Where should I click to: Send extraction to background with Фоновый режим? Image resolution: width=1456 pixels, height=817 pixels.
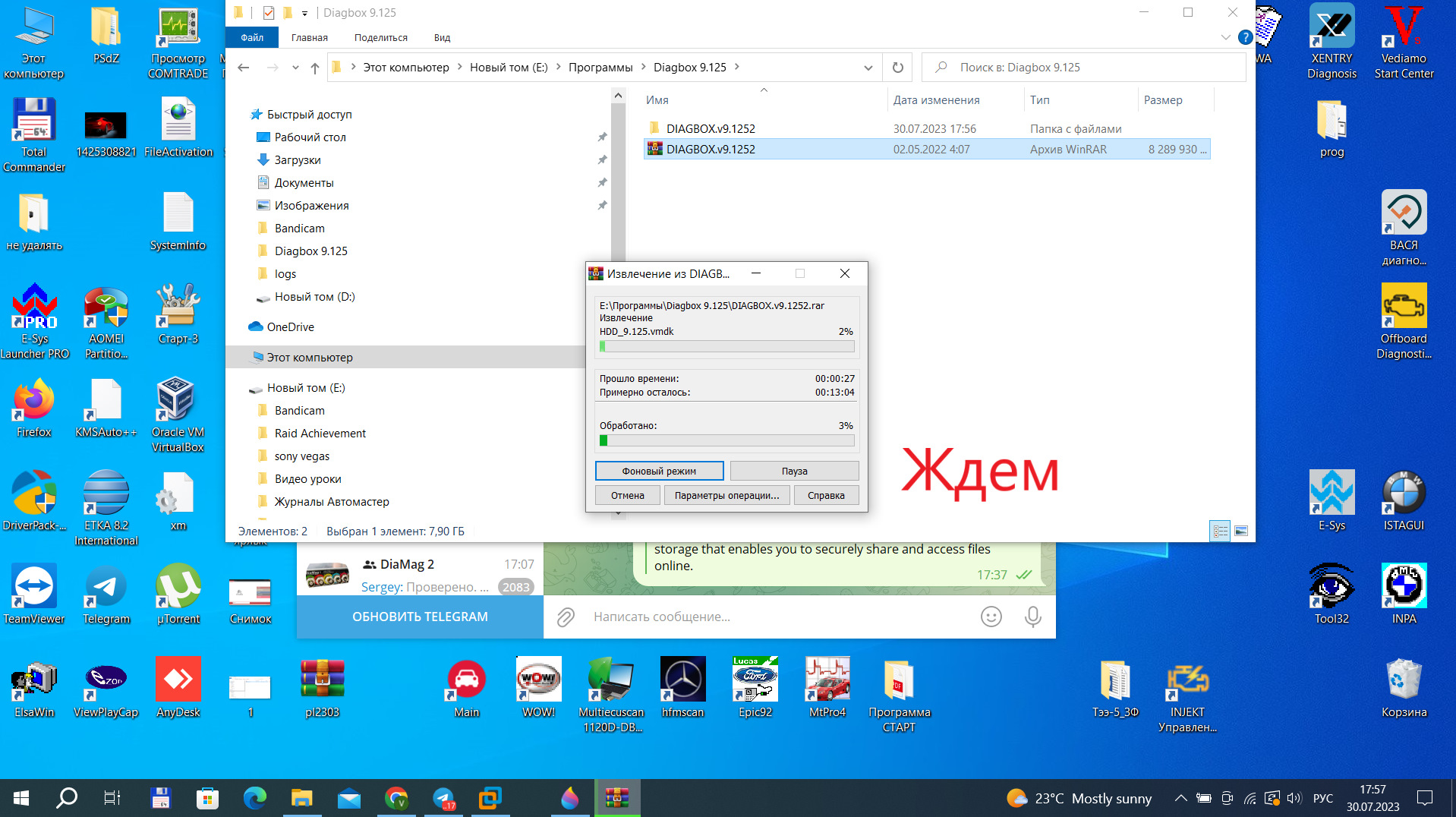[659, 471]
